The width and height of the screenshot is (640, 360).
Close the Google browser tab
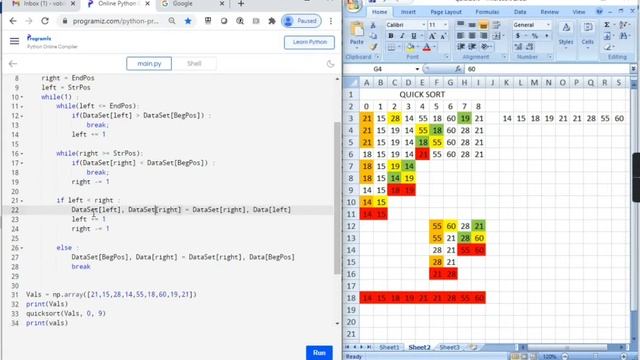tap(222, 4)
